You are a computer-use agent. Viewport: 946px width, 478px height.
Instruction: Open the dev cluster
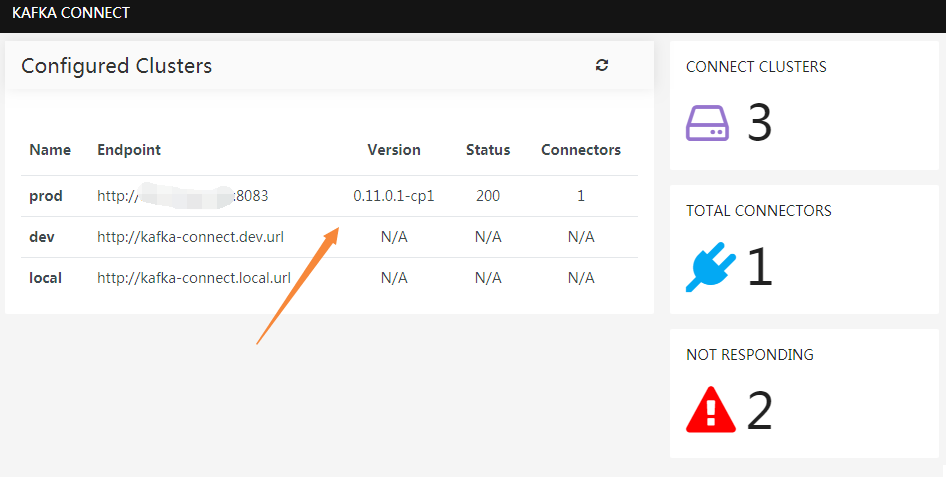[42, 237]
